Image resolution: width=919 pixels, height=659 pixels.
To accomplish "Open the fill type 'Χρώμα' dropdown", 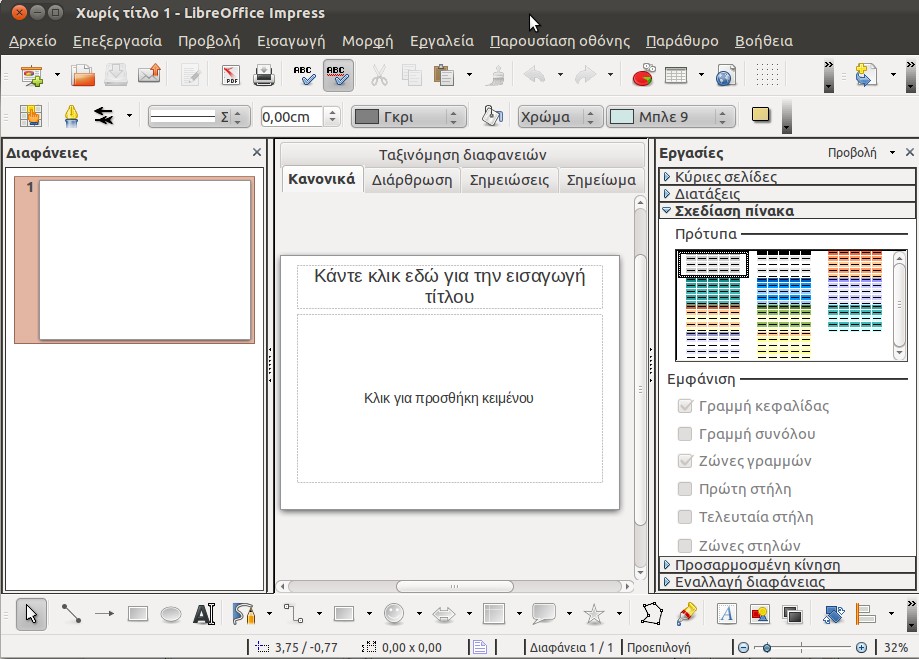I will pyautogui.click(x=559, y=117).
